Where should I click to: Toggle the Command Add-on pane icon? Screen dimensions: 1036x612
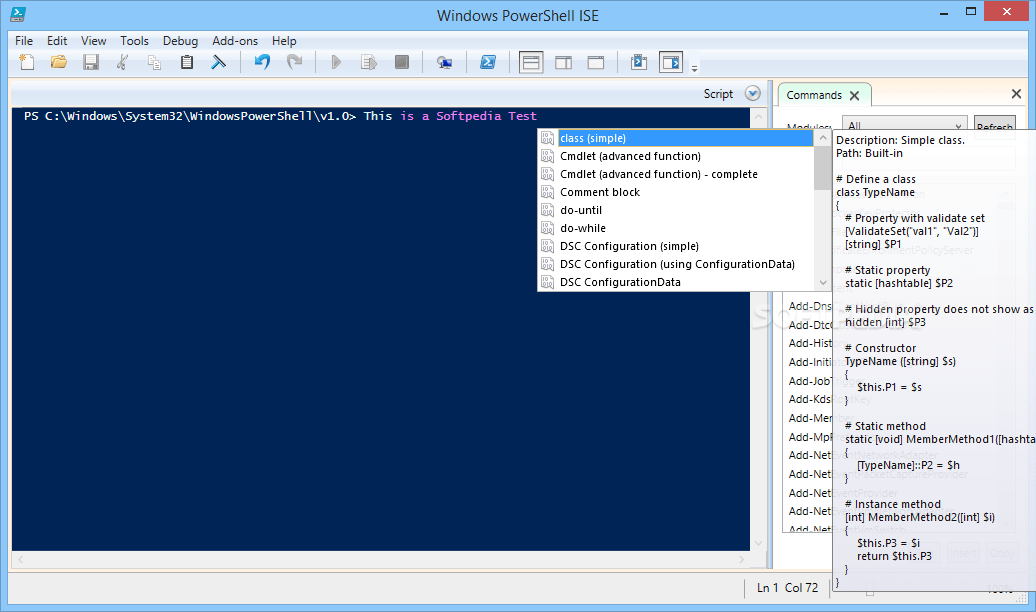pos(671,62)
